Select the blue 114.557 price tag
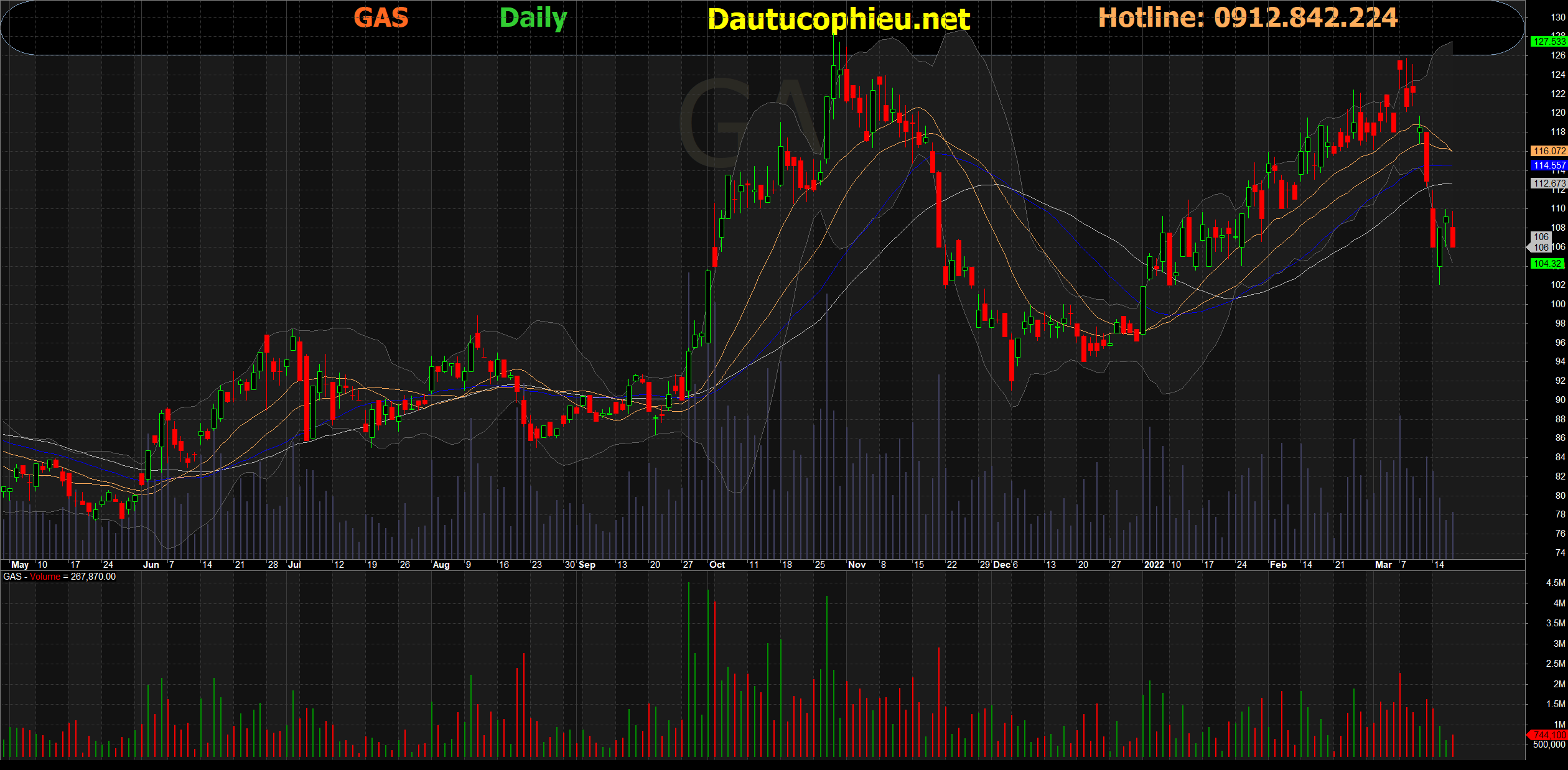The width and height of the screenshot is (1568, 770). click(x=1549, y=165)
